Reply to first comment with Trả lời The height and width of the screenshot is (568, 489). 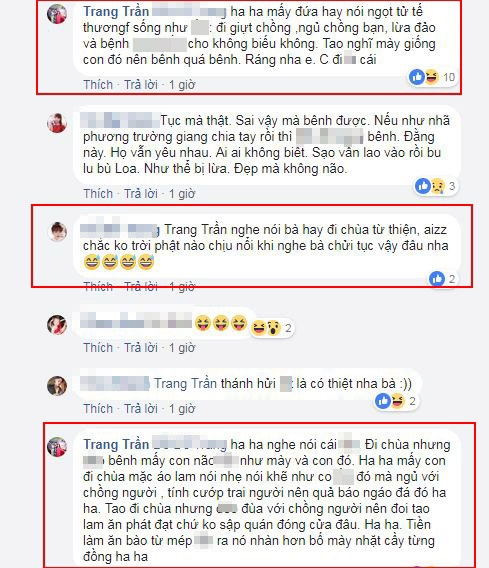[x=141, y=85]
